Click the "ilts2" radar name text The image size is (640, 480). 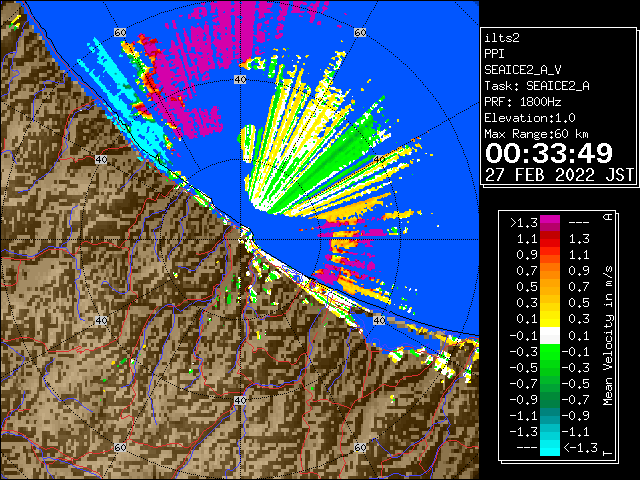click(x=502, y=38)
